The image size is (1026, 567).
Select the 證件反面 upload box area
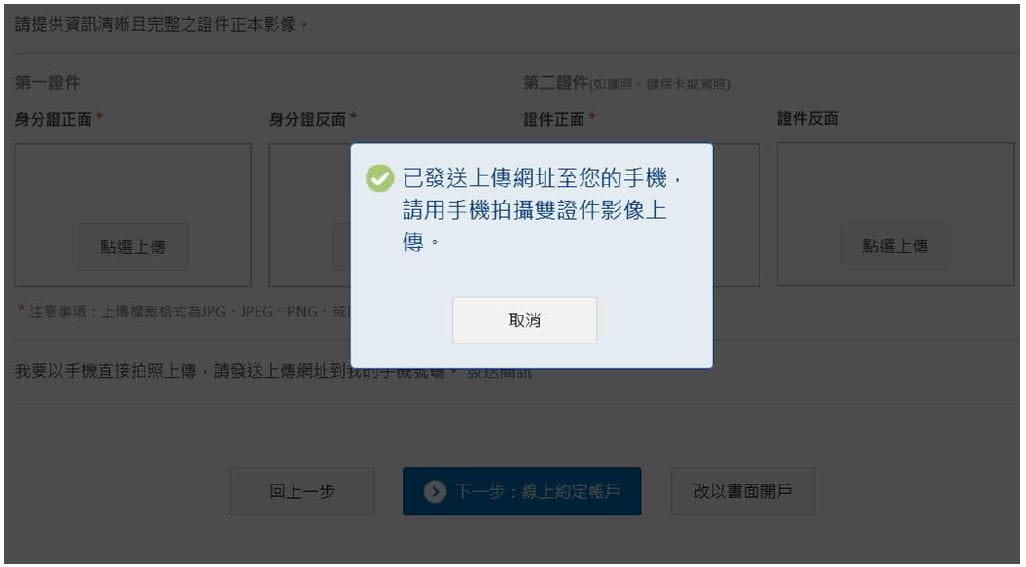coord(895,215)
